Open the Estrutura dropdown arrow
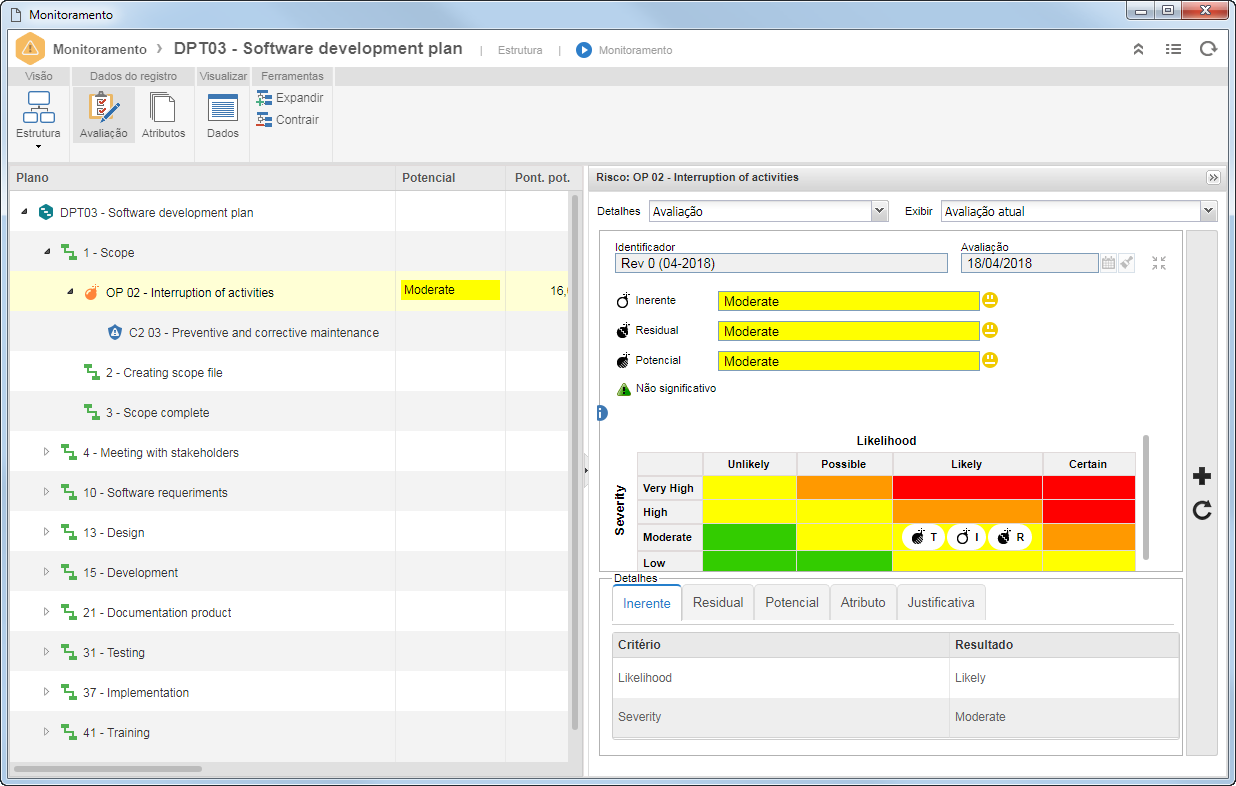Screen dimensions: 1236x786 click(38, 147)
